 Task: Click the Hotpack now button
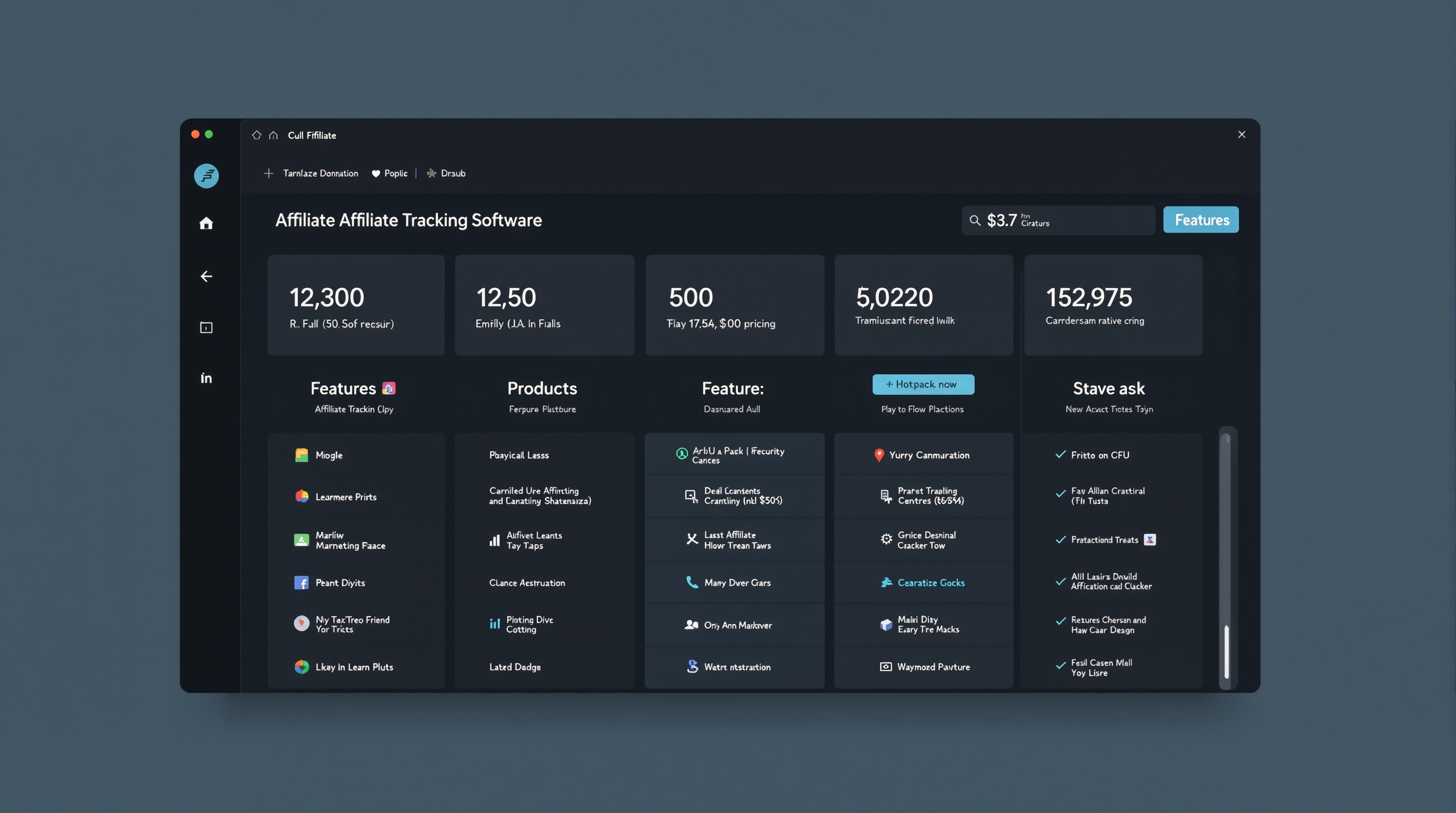pyautogui.click(x=923, y=384)
